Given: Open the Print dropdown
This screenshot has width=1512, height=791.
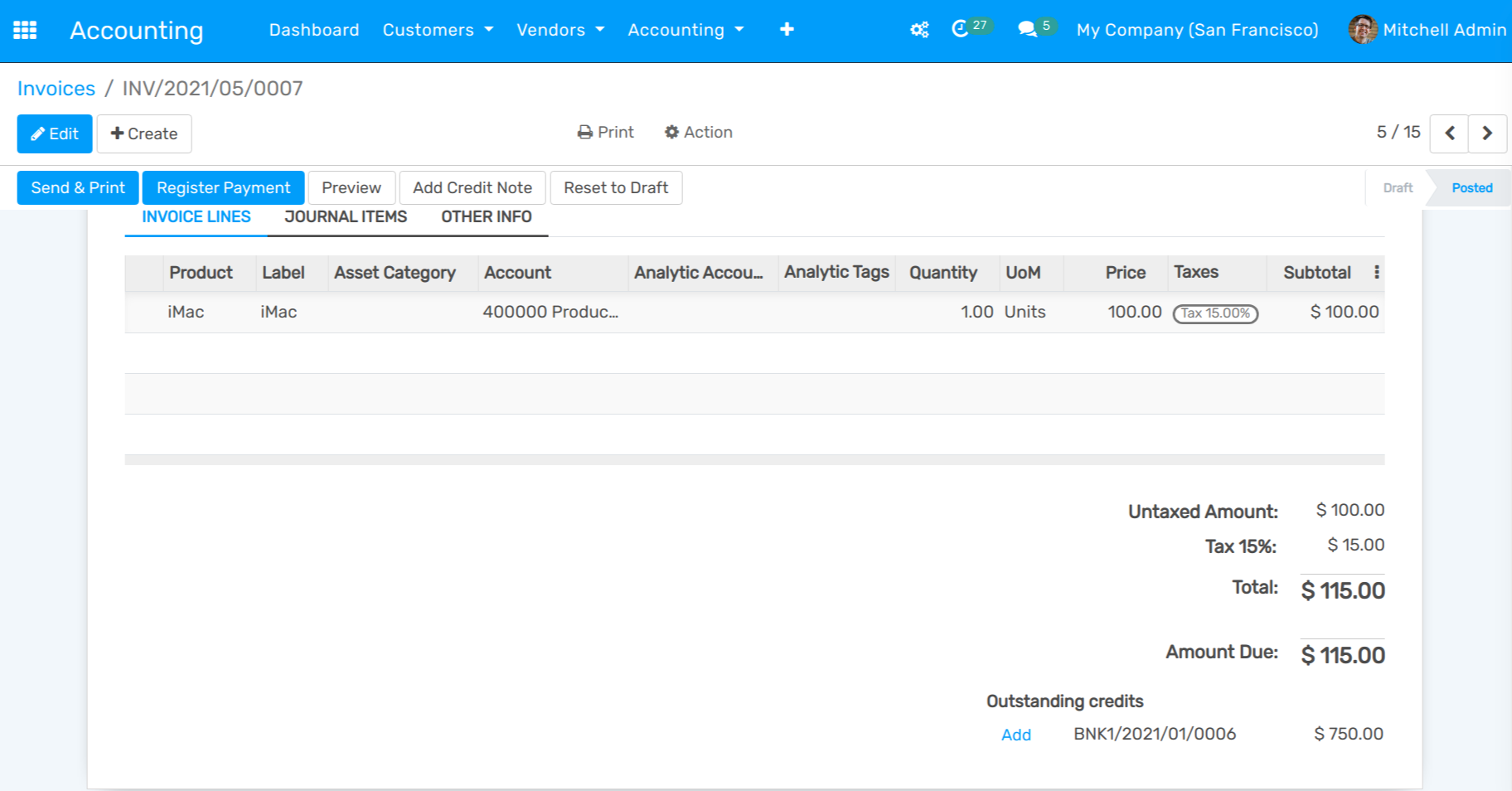Looking at the screenshot, I should click(606, 133).
